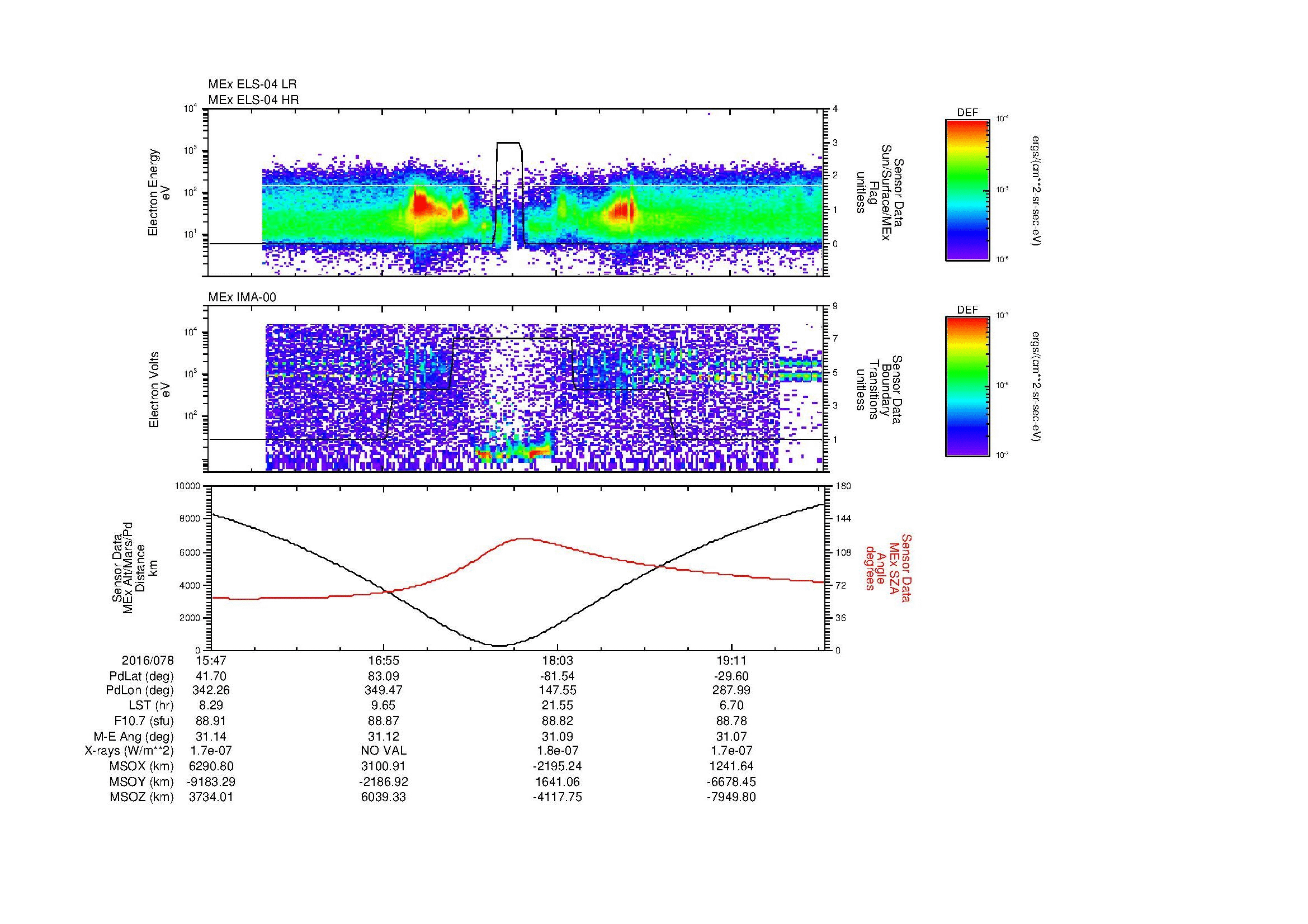
Task: Click the X-rays value '1.8e-07'
Action: click(557, 751)
